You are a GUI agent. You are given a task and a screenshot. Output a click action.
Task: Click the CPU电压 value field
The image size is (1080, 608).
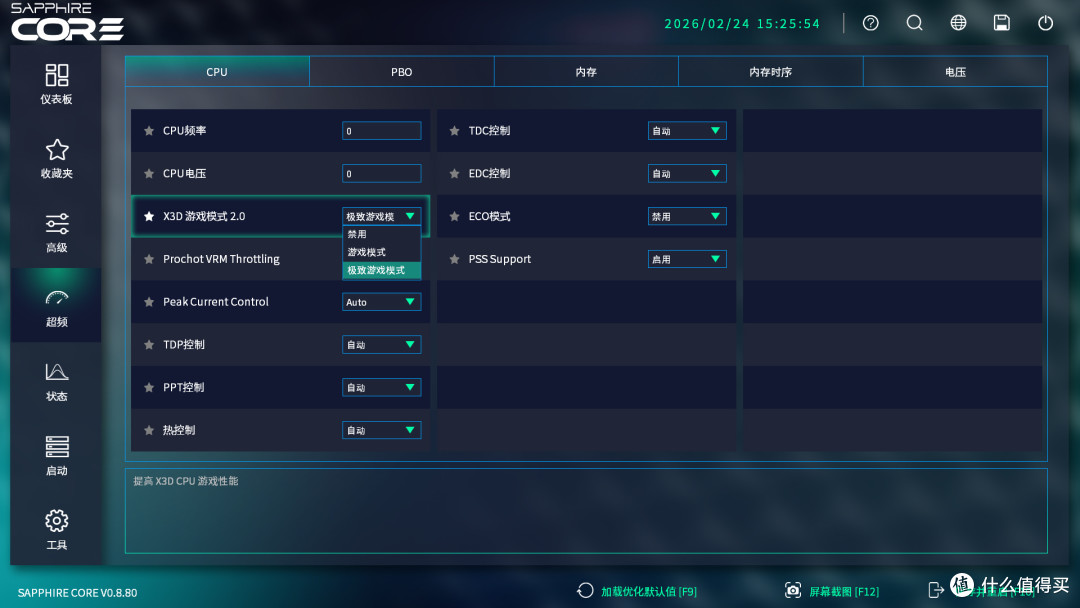tap(382, 174)
